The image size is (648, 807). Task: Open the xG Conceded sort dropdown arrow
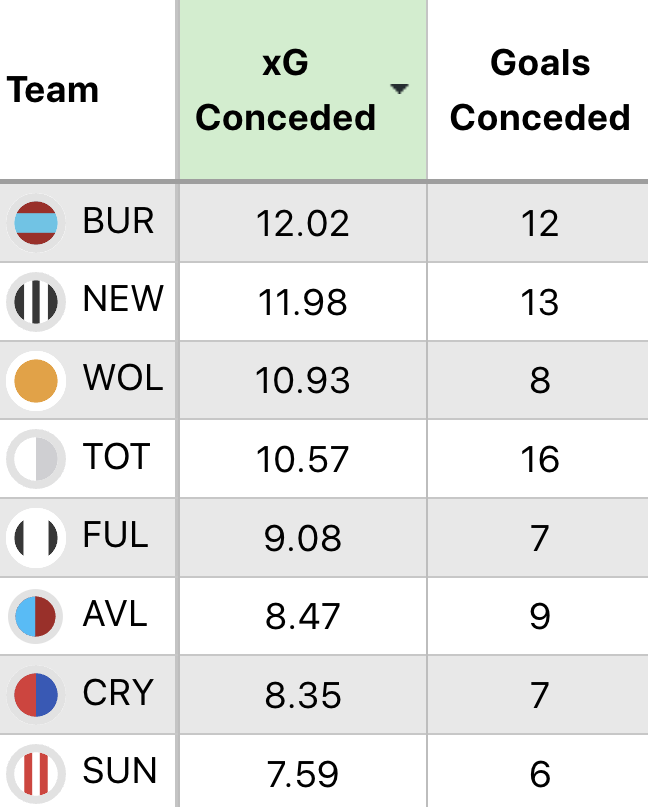tap(400, 89)
